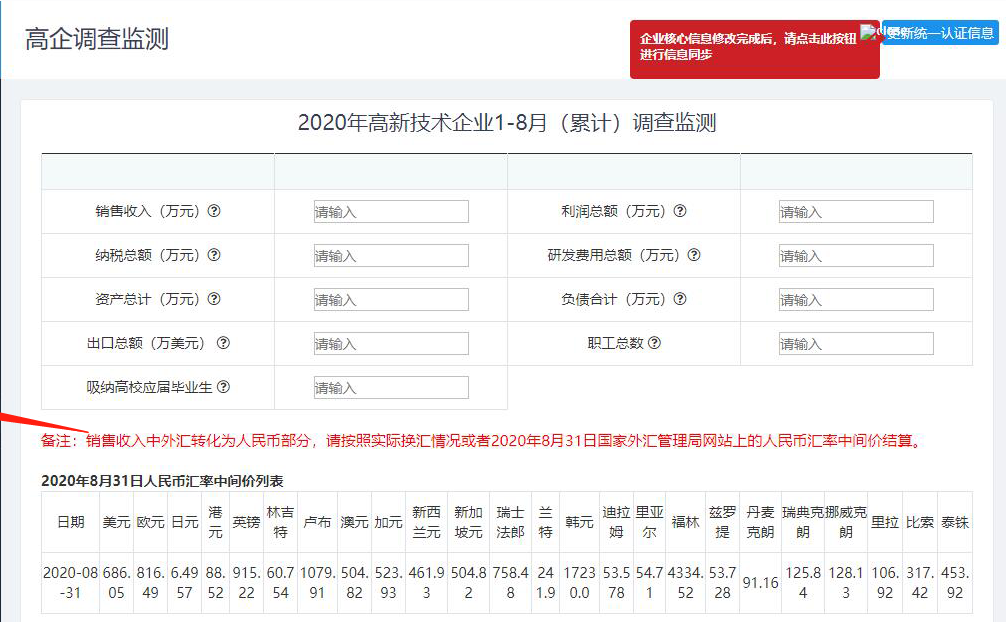Click help icon next to 利润总额（万元）

680,211
